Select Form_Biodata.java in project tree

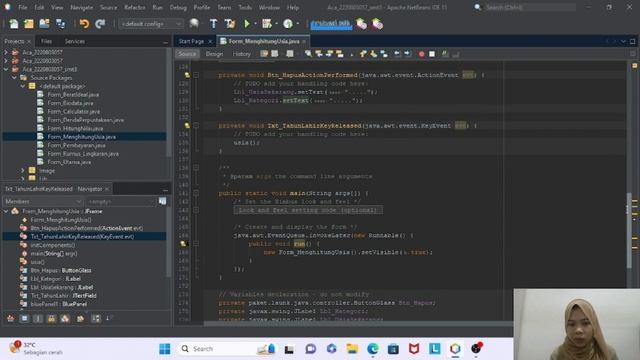(70, 103)
